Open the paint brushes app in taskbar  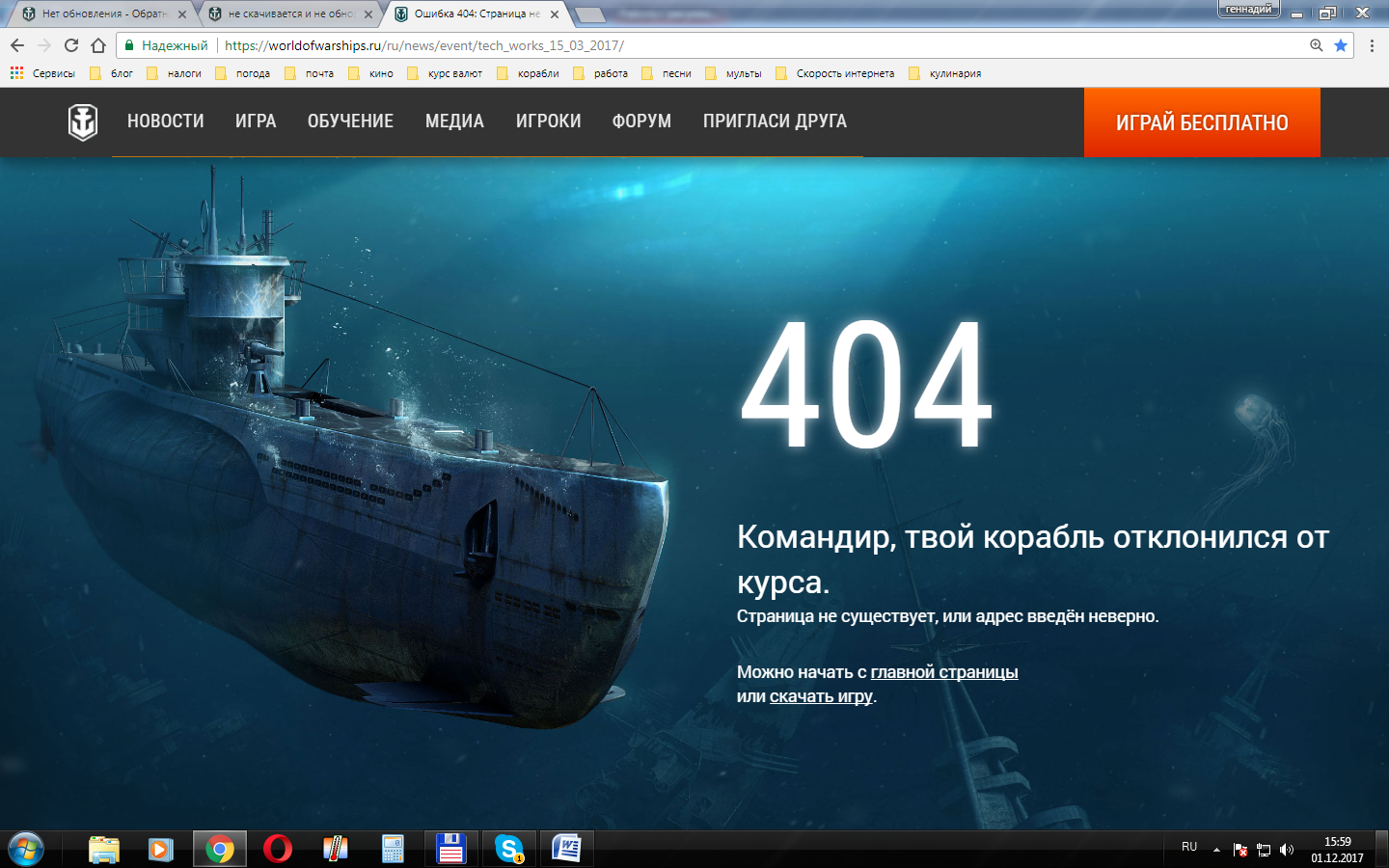[335, 850]
